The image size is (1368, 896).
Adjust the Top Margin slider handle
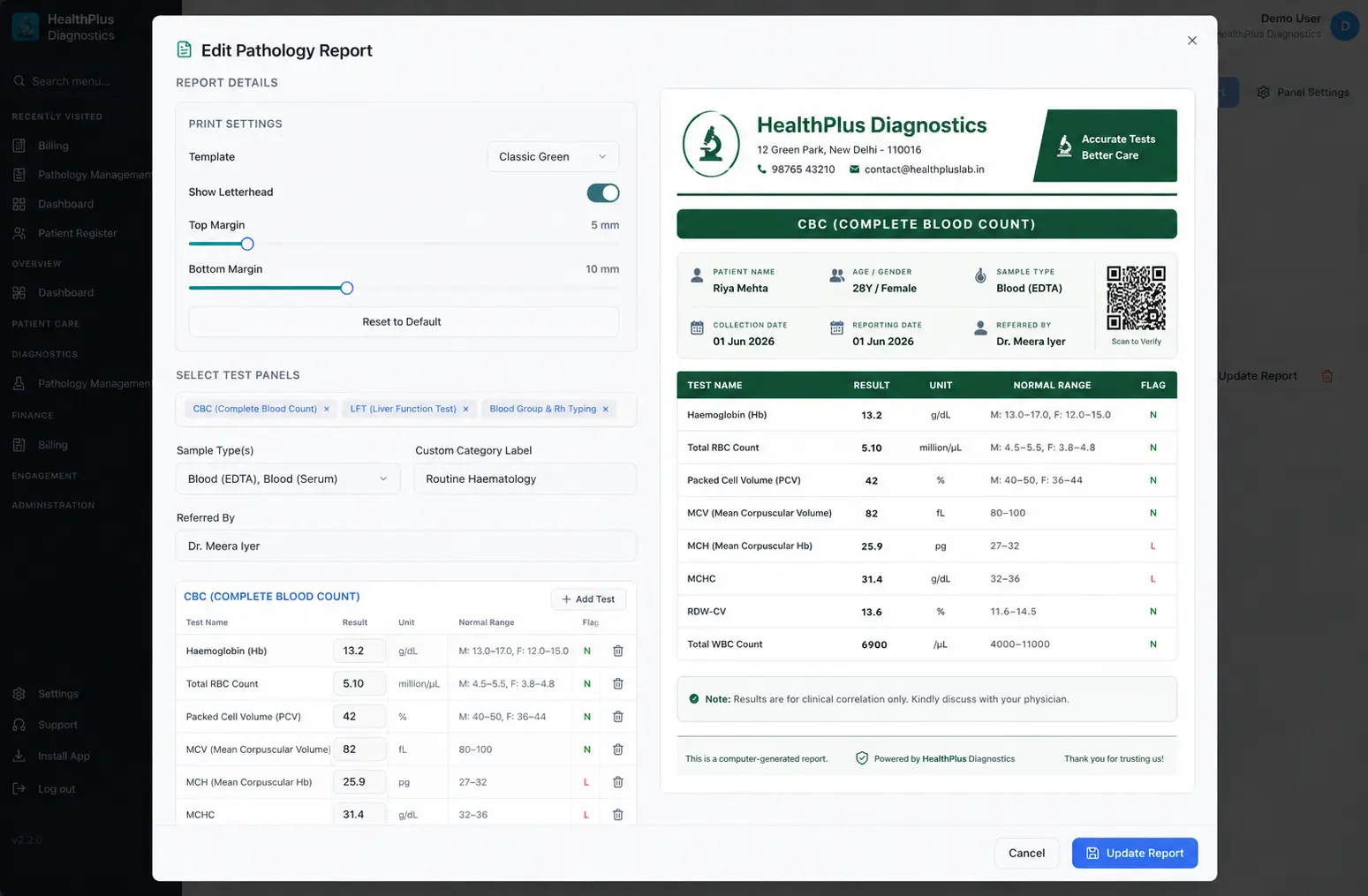pos(247,244)
